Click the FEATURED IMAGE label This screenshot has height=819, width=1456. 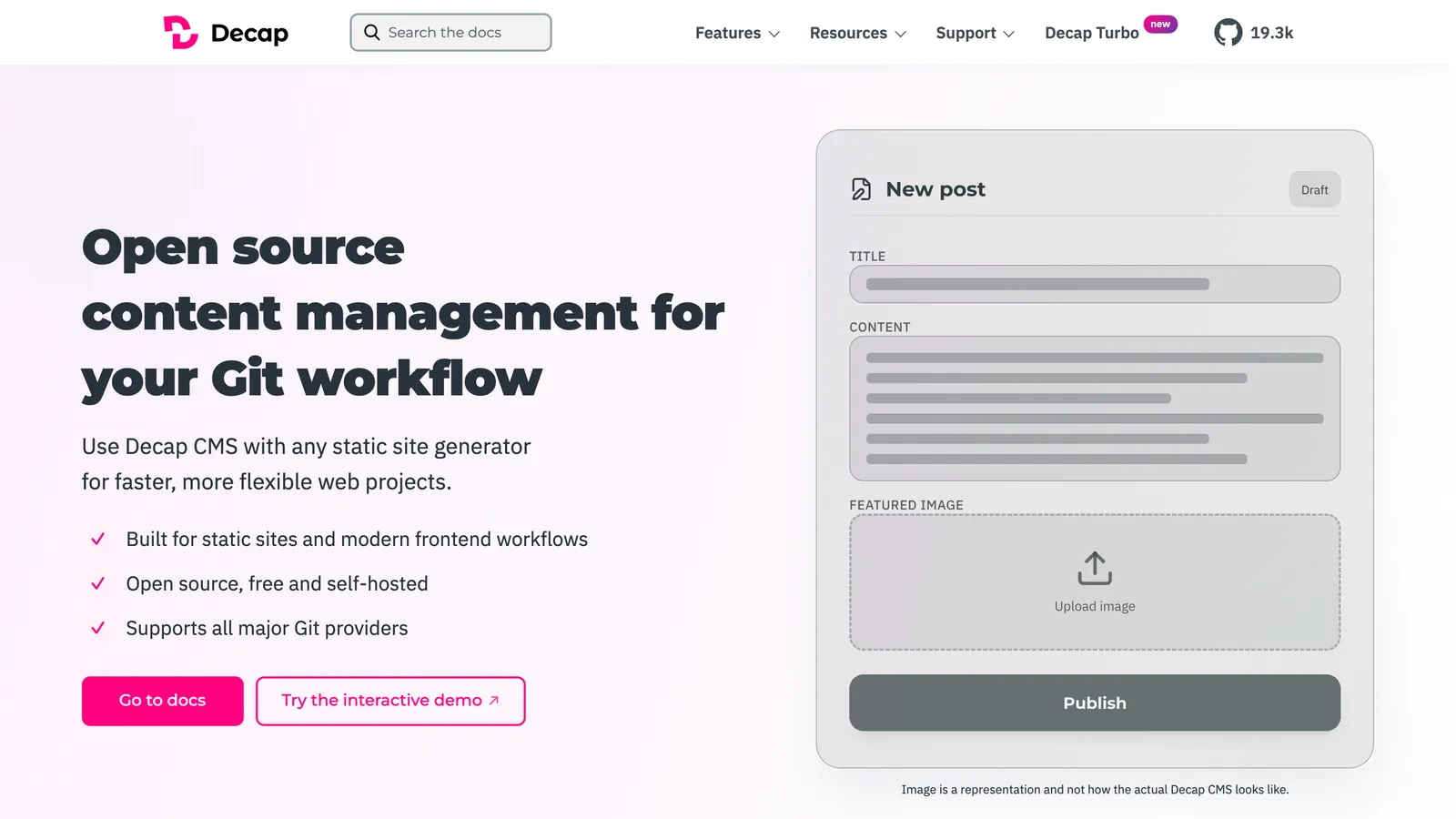coord(906,505)
